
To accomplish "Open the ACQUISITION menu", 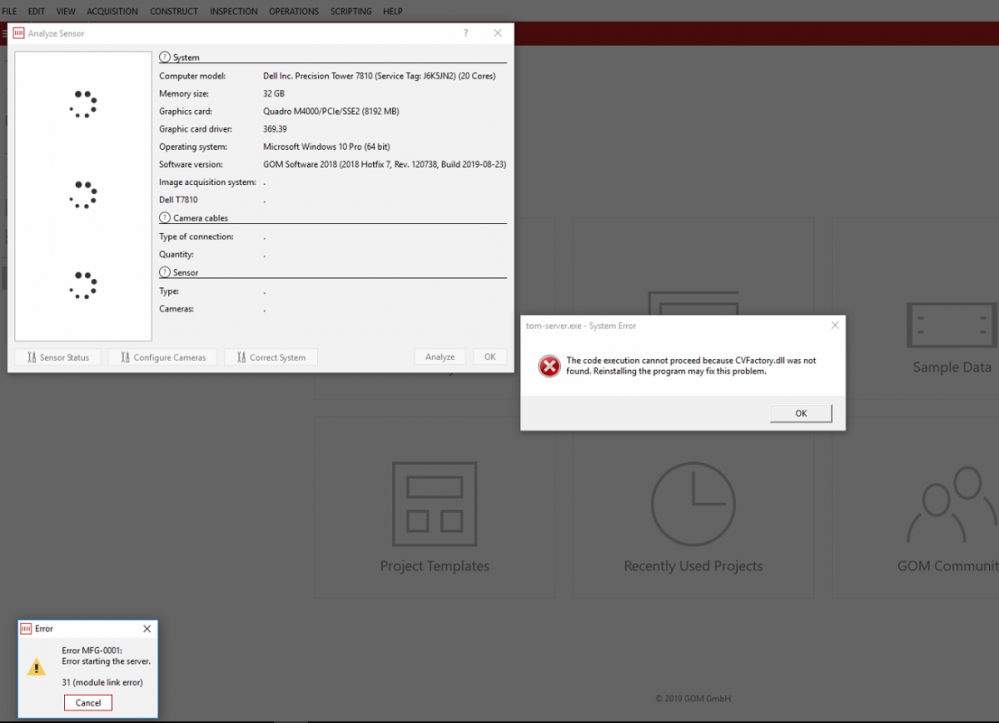I will [112, 11].
